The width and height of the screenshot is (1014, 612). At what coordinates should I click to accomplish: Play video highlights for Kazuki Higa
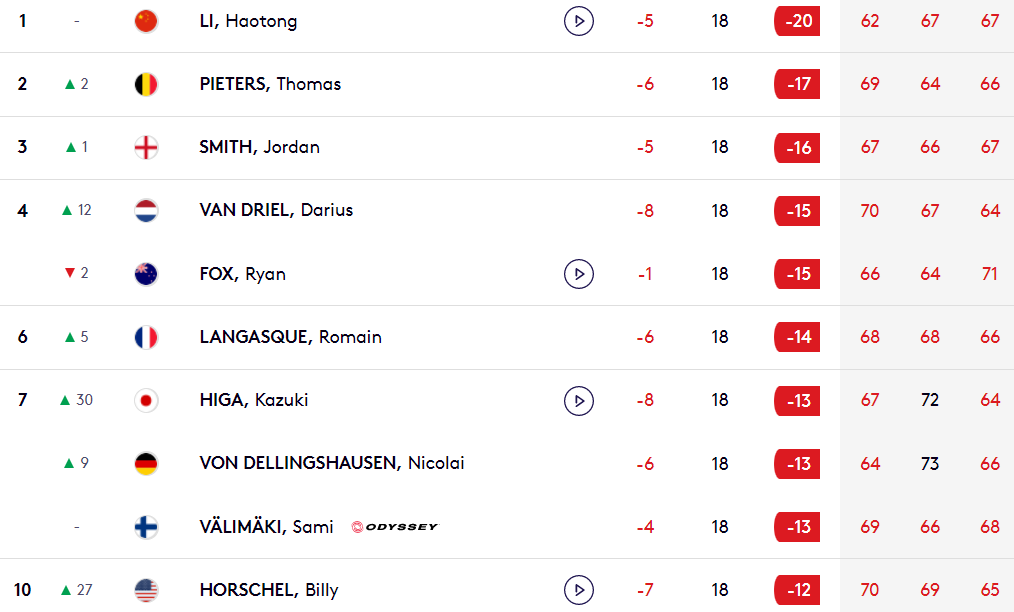pyautogui.click(x=579, y=400)
